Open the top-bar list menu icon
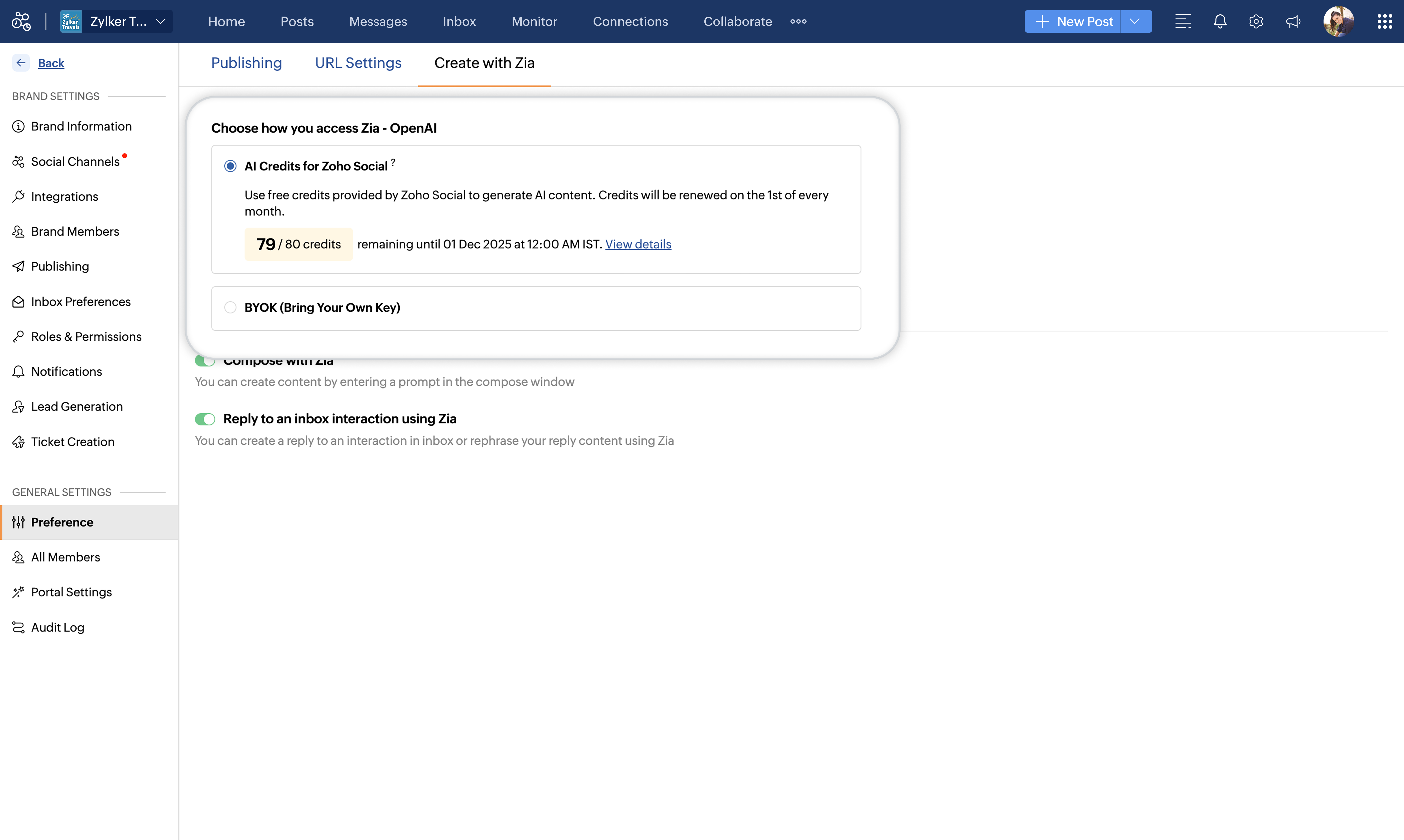 [1183, 21]
